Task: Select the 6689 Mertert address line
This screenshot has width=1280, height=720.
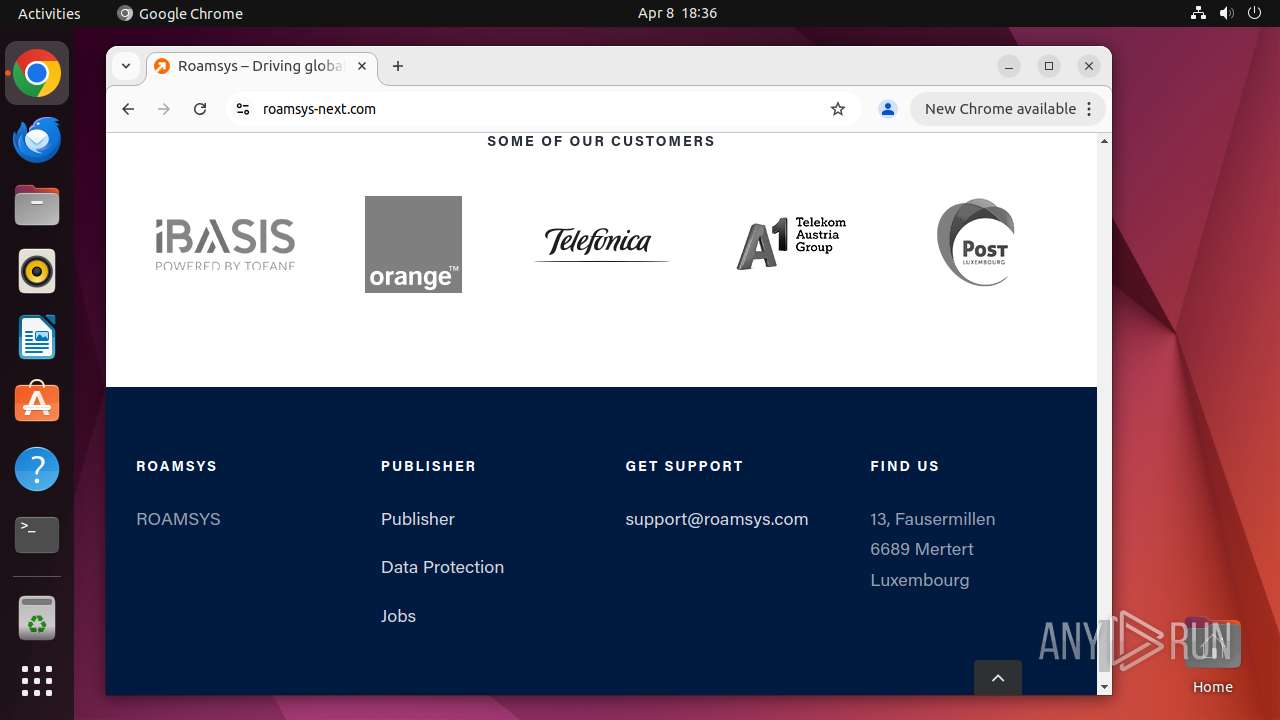Action: click(922, 549)
